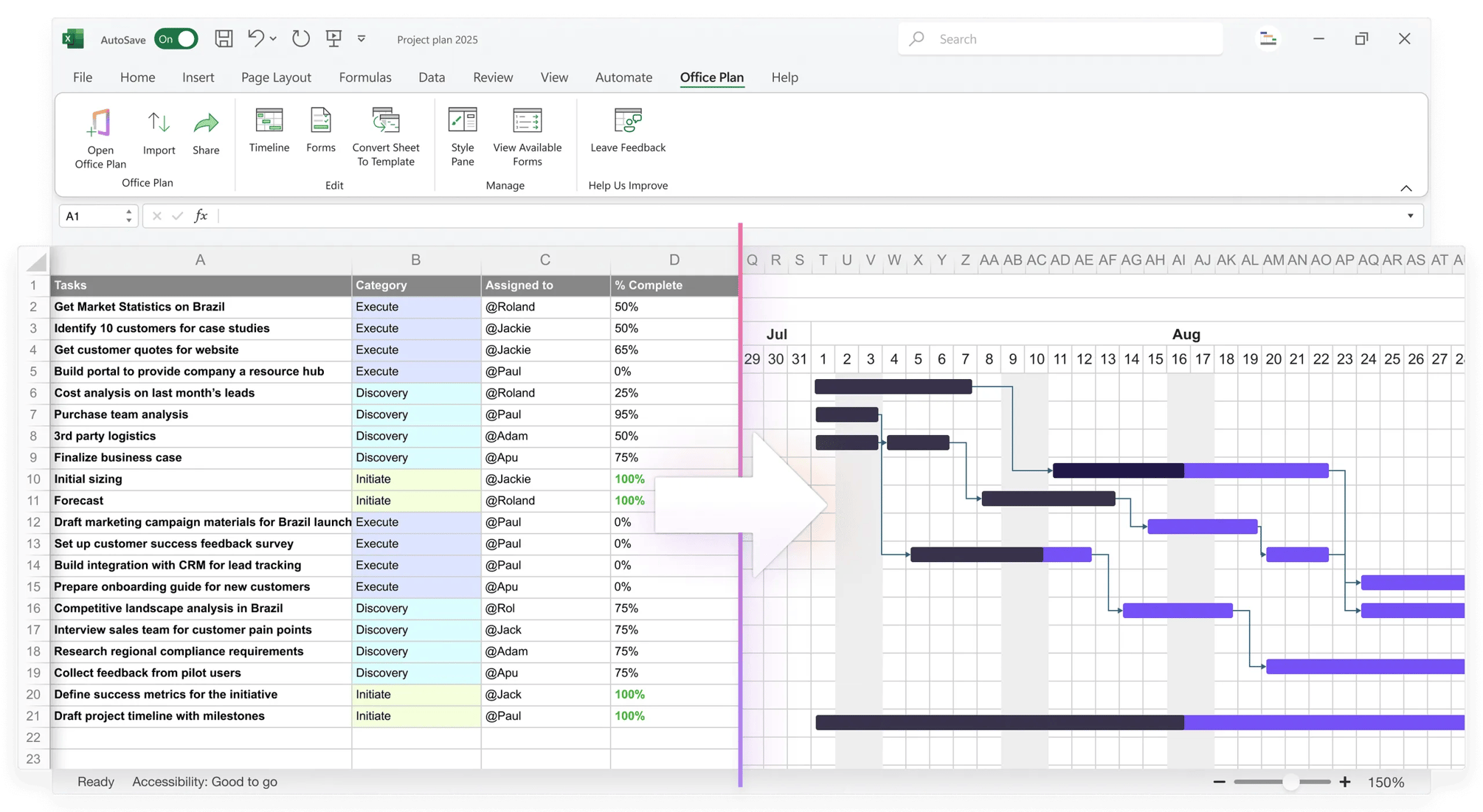The width and height of the screenshot is (1483, 812).
Task: Click the Forms icon
Action: (320, 134)
